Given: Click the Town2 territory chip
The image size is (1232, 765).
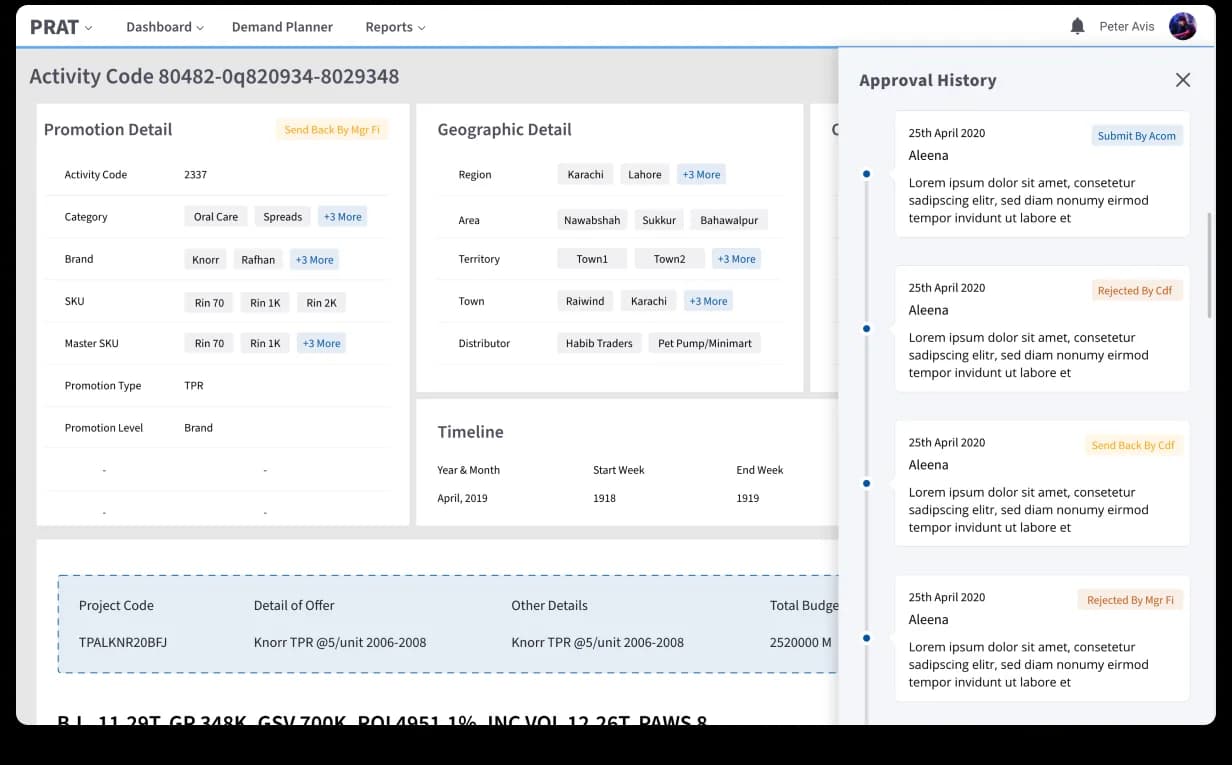Looking at the screenshot, I should point(670,259).
